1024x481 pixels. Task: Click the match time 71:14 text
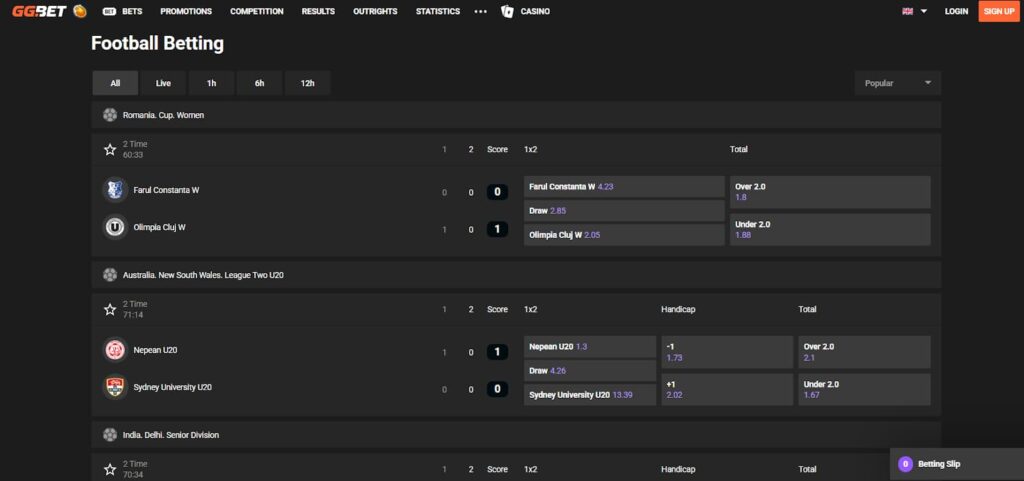pos(133,315)
